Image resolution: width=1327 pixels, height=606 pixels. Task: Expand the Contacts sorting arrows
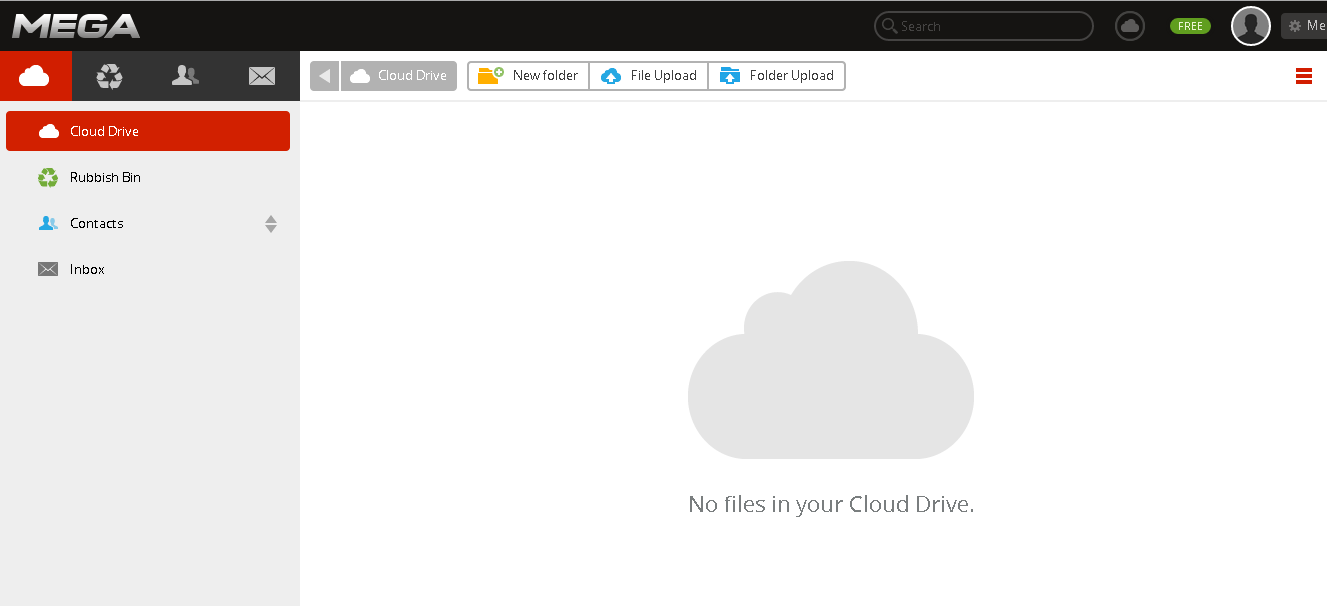(x=270, y=223)
